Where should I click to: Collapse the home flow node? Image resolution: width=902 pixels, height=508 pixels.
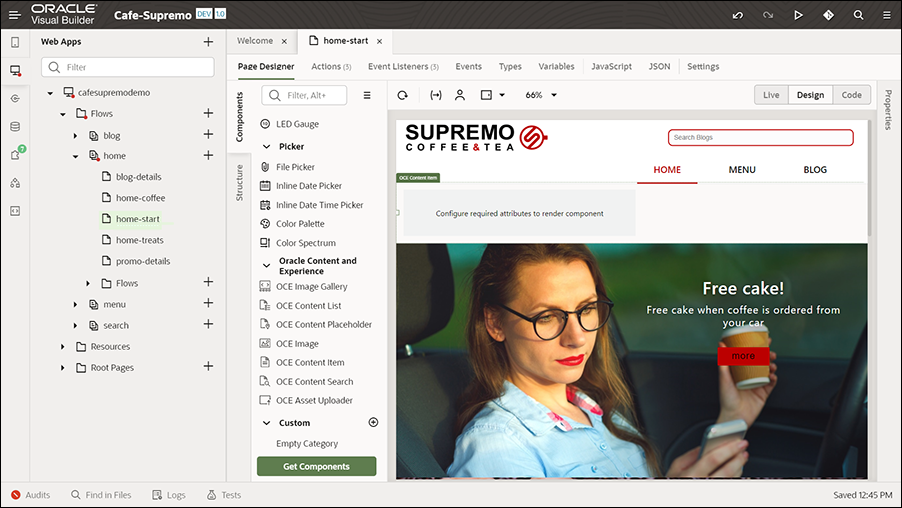click(x=75, y=156)
